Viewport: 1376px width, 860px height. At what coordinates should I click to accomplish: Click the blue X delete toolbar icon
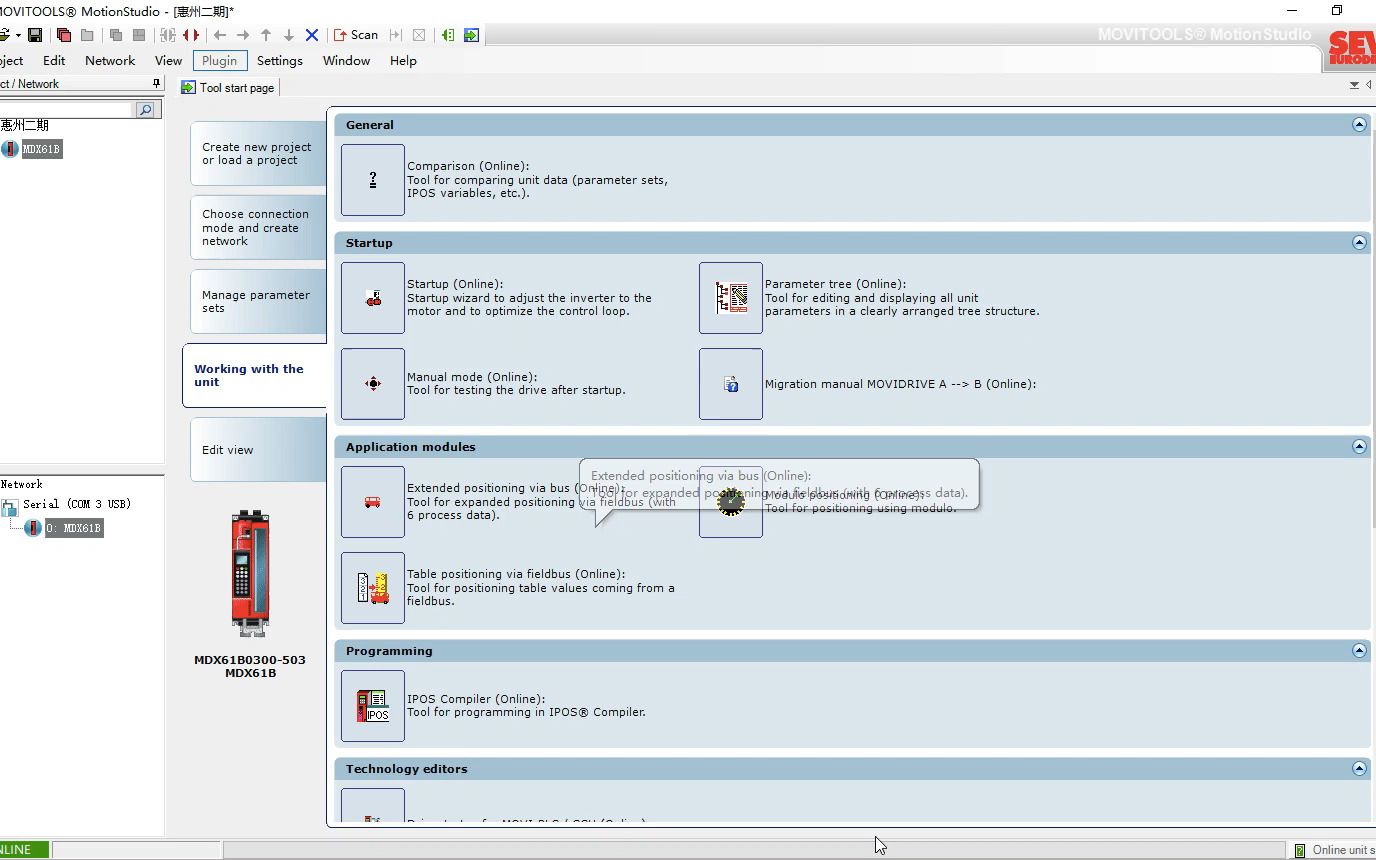[312, 35]
